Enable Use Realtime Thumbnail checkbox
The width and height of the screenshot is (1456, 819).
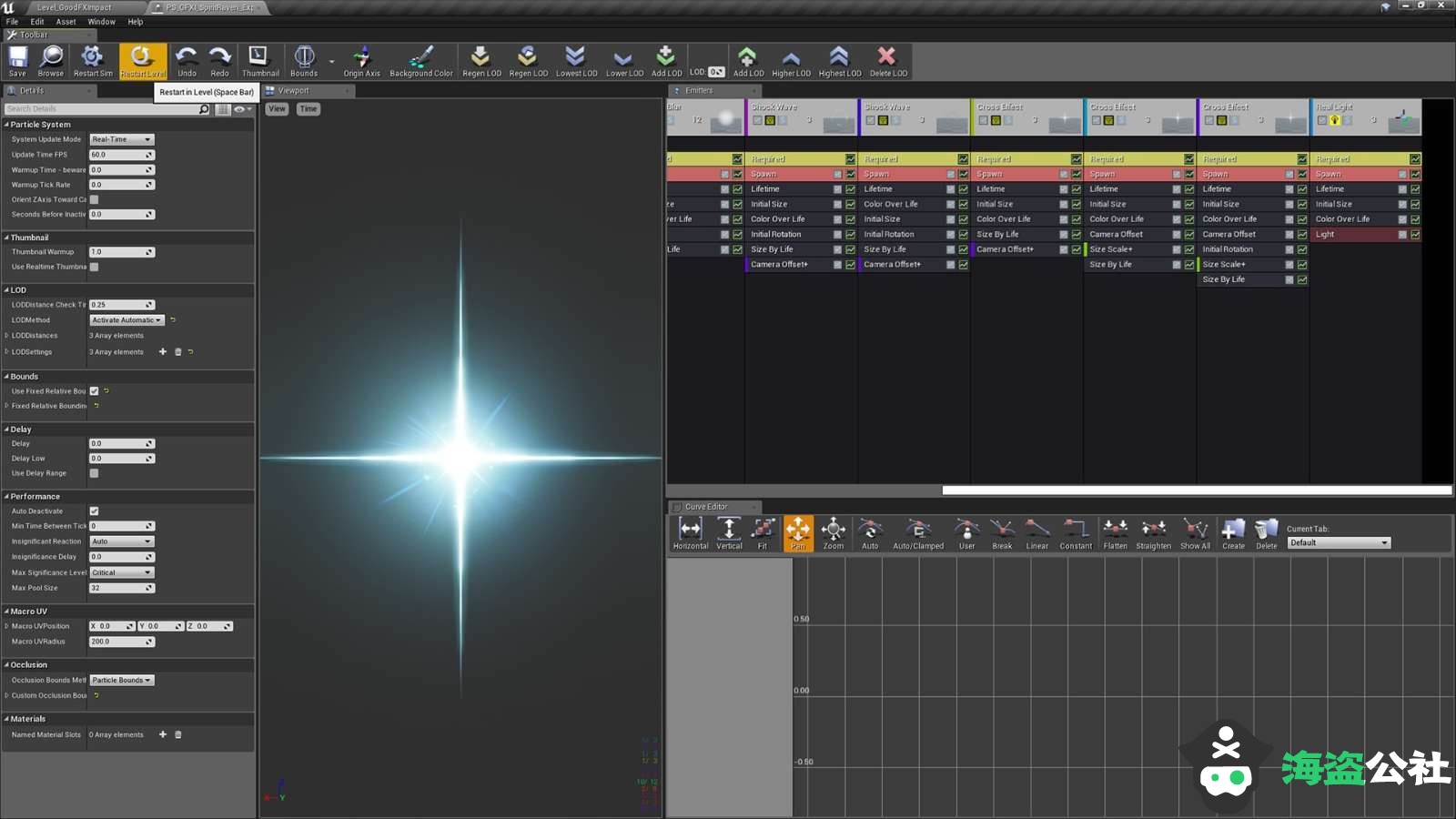[94, 267]
